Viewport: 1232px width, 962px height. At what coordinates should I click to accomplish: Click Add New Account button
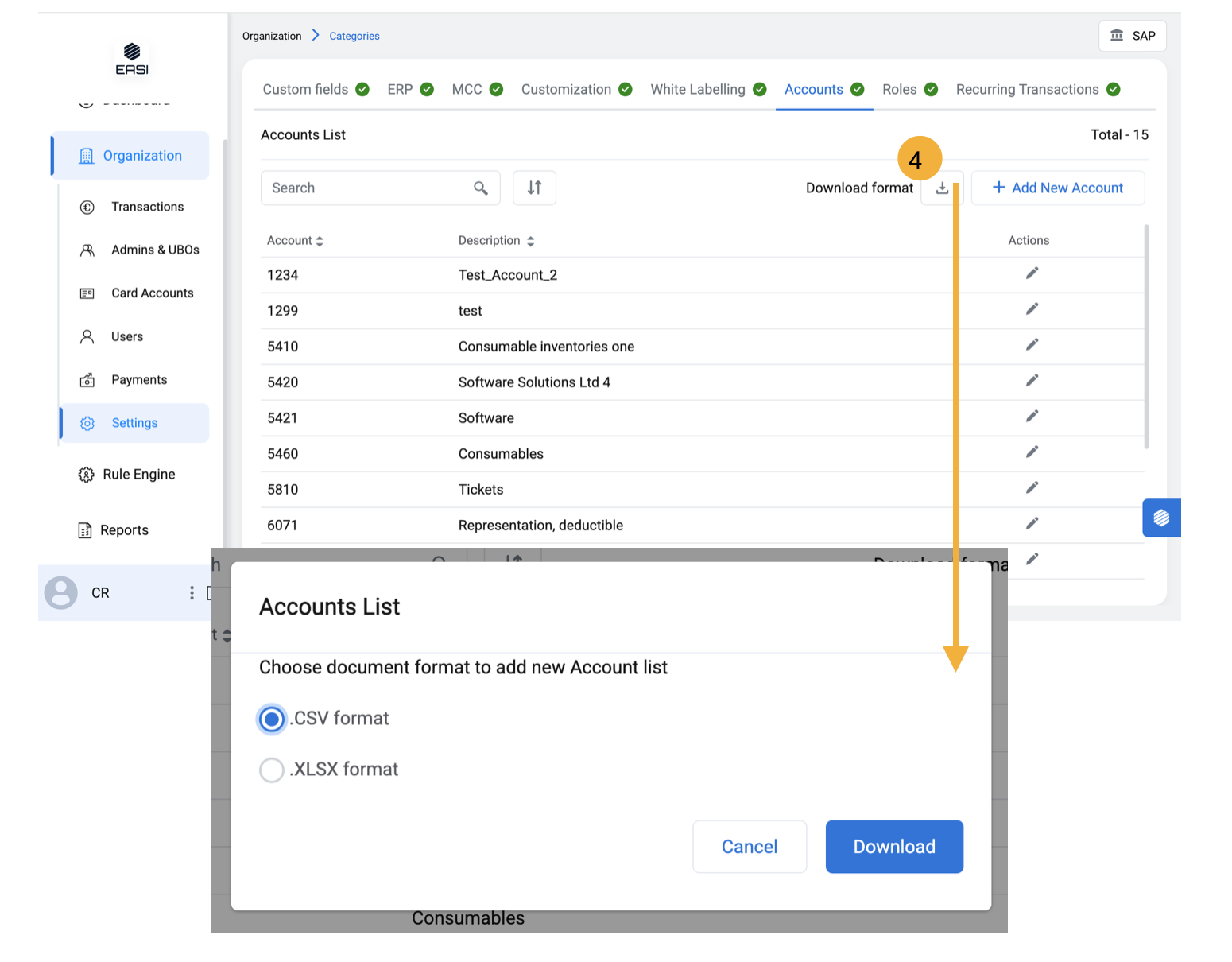click(x=1058, y=188)
